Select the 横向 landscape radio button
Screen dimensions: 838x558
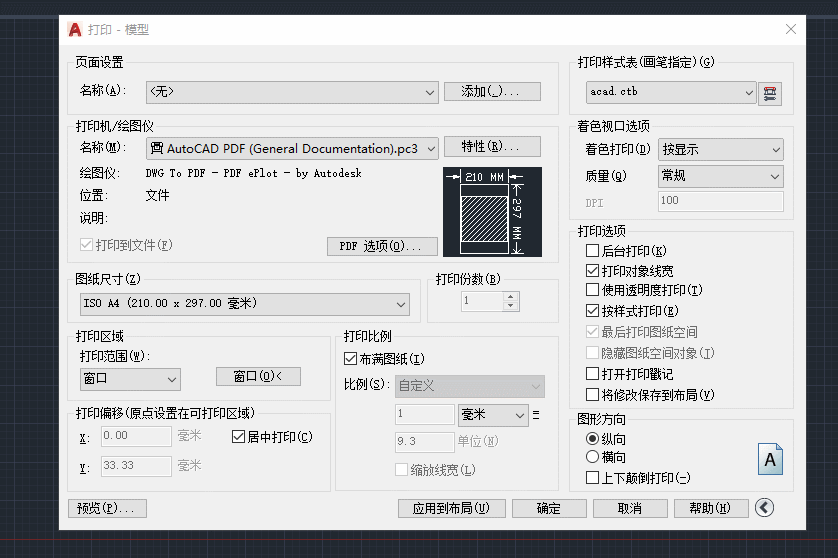593,457
